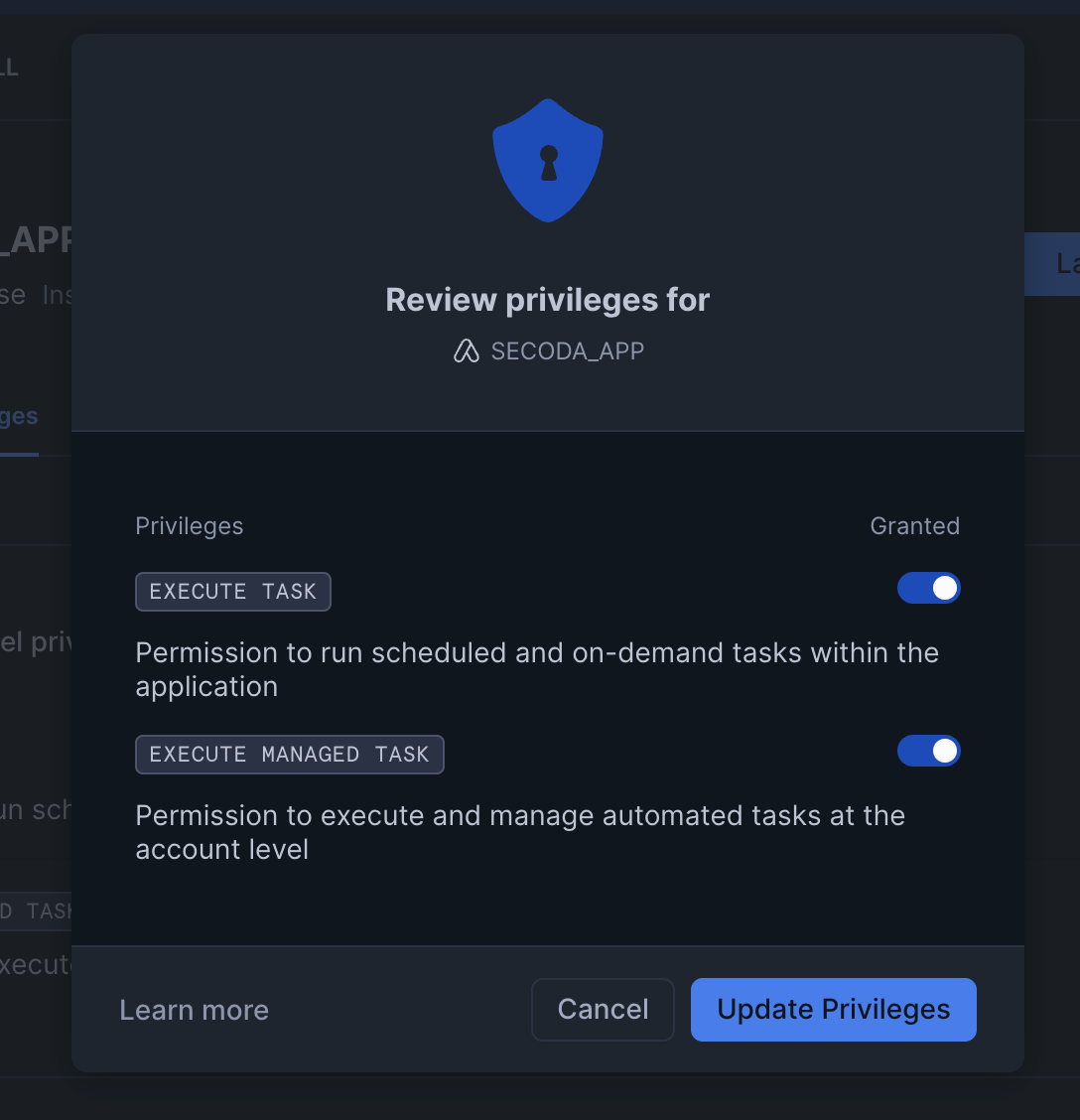Click the blue shield lock icon
Viewport: 1080px width, 1120px height.
click(548, 160)
